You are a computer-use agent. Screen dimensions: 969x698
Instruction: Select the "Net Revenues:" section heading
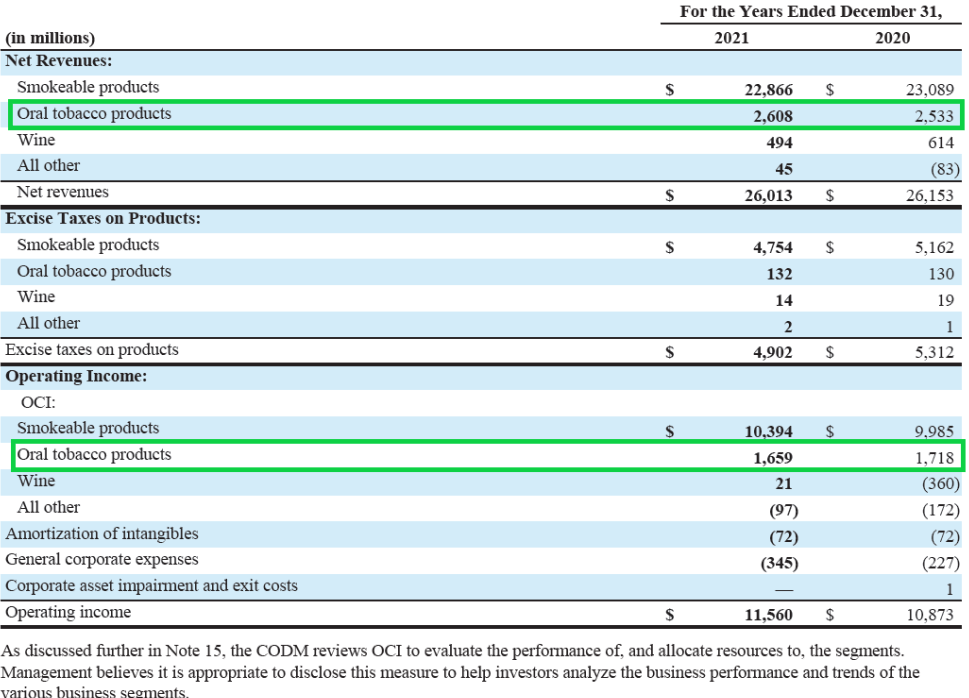pyautogui.click(x=59, y=61)
